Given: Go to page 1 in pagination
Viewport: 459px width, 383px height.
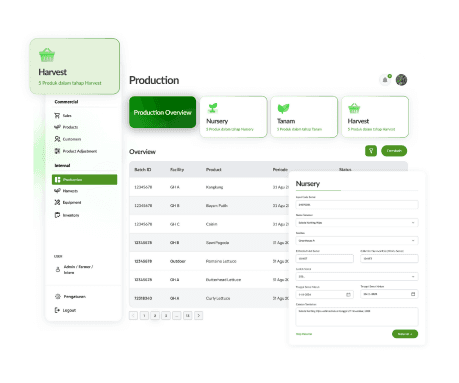Looking at the screenshot, I should (144, 315).
